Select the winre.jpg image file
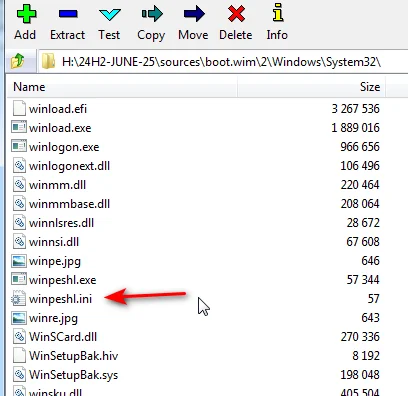 point(53,318)
